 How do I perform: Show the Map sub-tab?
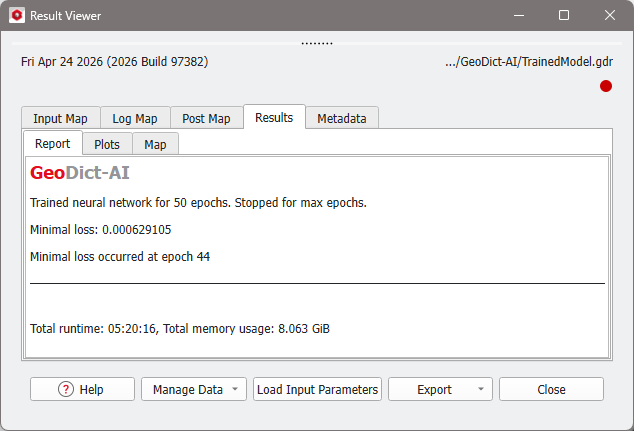pos(155,144)
